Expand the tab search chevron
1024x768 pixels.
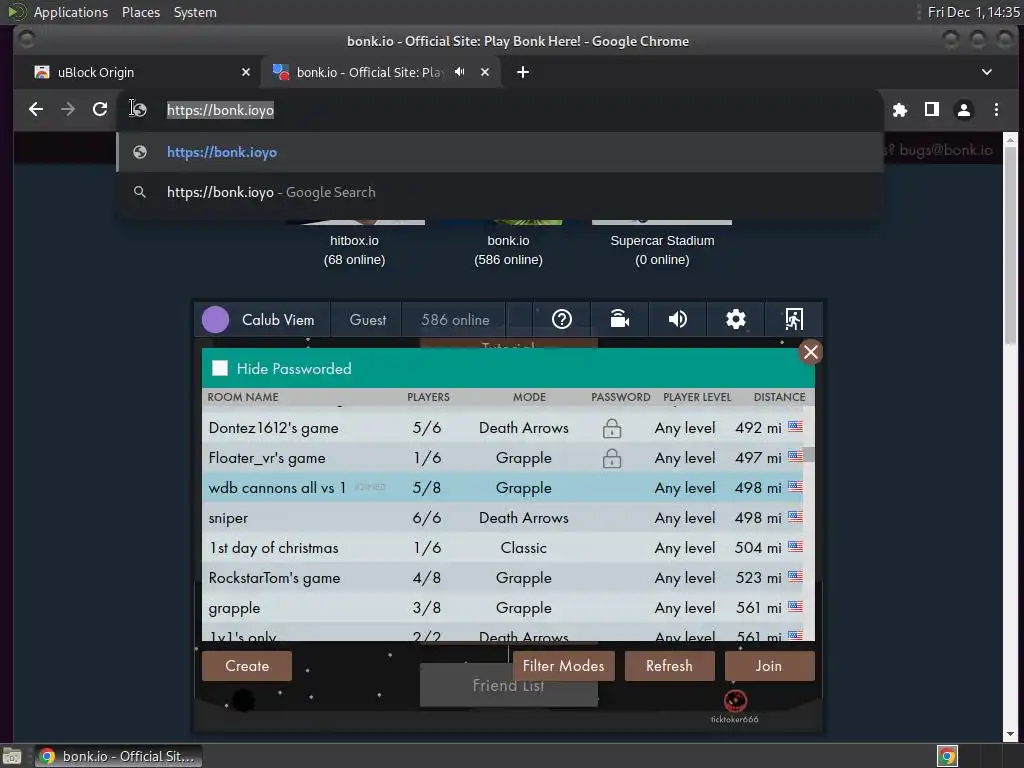pos(987,72)
